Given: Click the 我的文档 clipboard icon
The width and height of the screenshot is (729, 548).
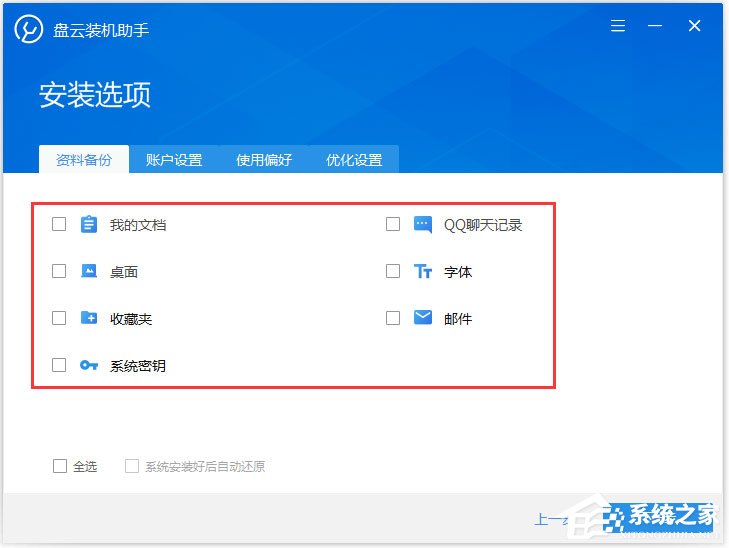Looking at the screenshot, I should click(x=89, y=225).
